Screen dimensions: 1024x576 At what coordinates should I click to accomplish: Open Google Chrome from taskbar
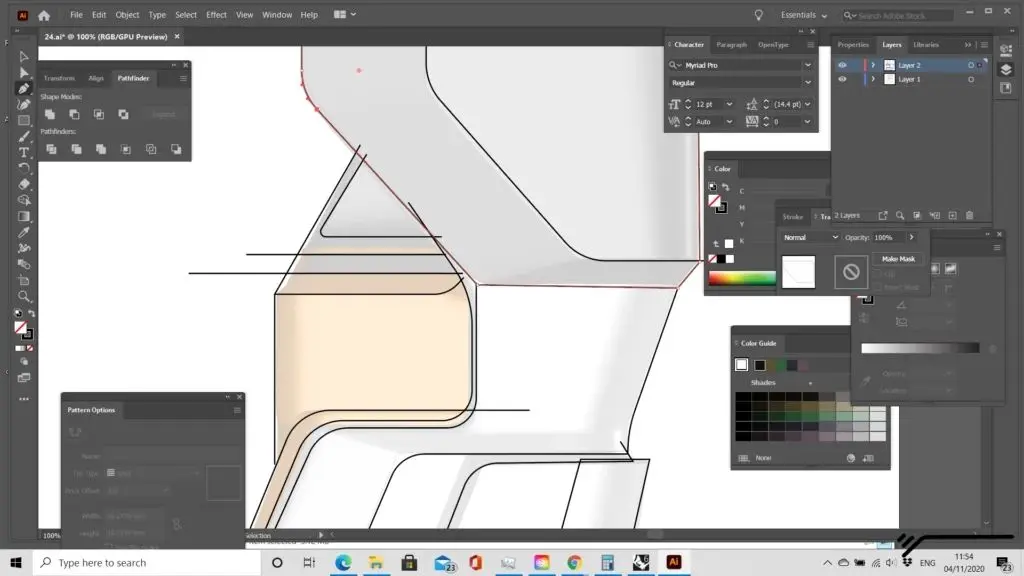click(x=575, y=563)
